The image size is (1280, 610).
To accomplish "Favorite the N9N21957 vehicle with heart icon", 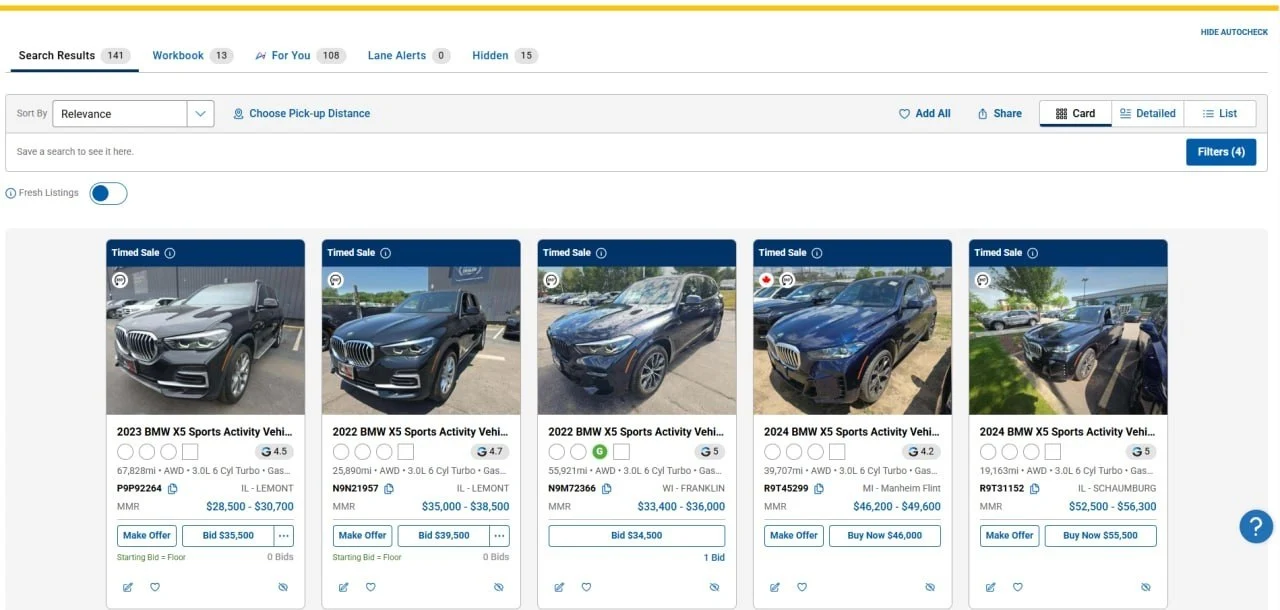I will coord(371,587).
